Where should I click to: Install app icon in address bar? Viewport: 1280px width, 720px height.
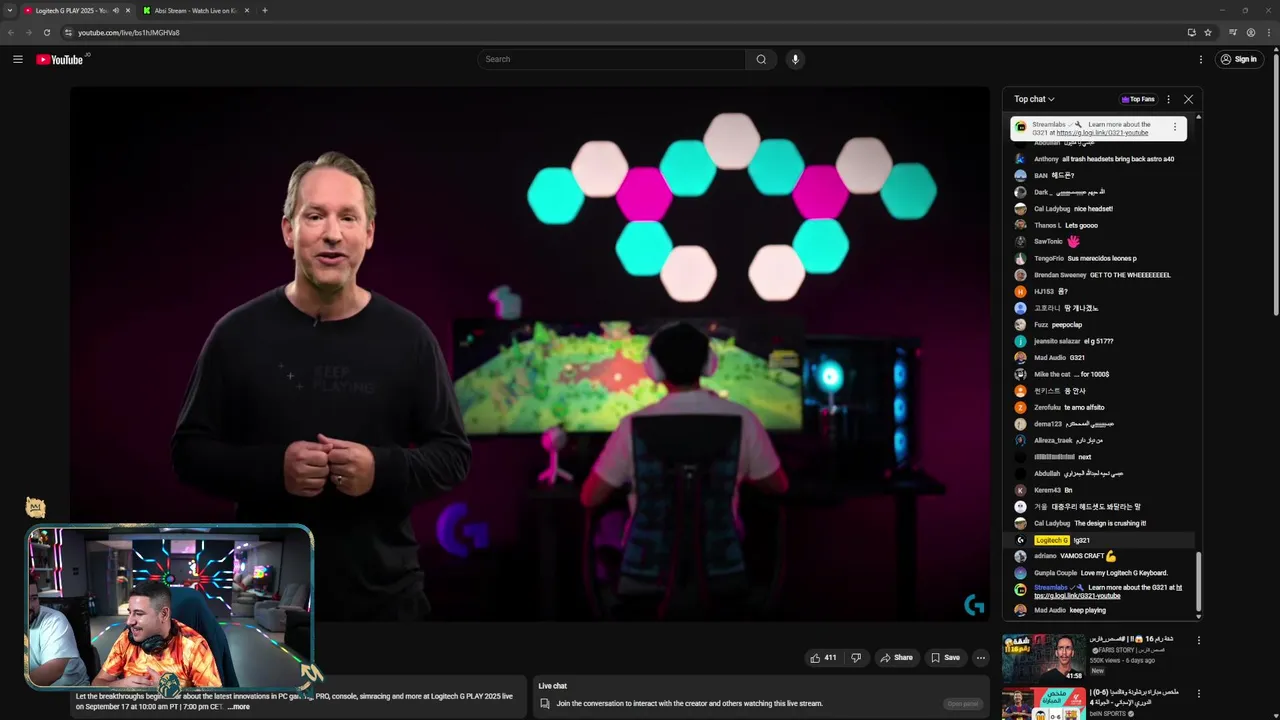(1191, 32)
